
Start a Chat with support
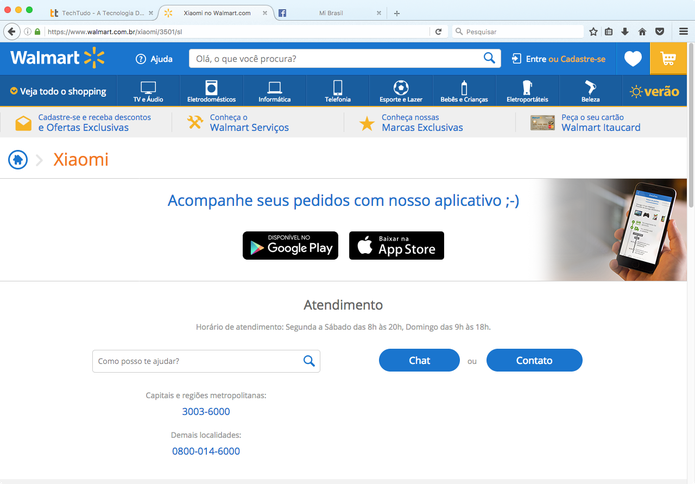(x=419, y=360)
